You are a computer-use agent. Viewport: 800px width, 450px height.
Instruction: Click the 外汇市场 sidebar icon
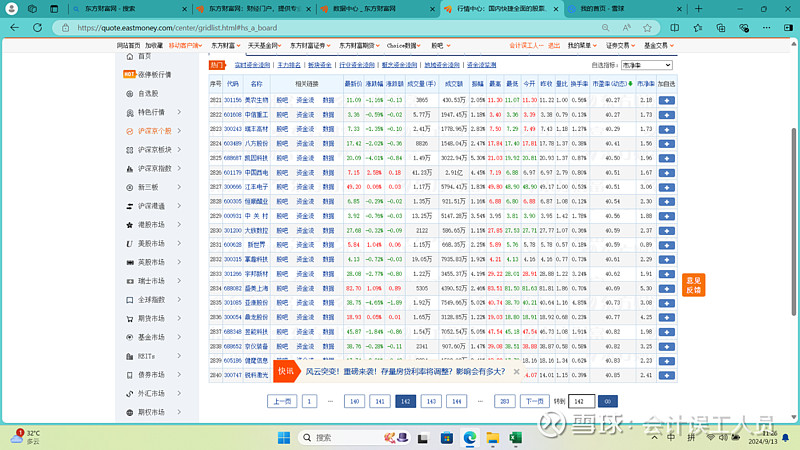[130, 394]
